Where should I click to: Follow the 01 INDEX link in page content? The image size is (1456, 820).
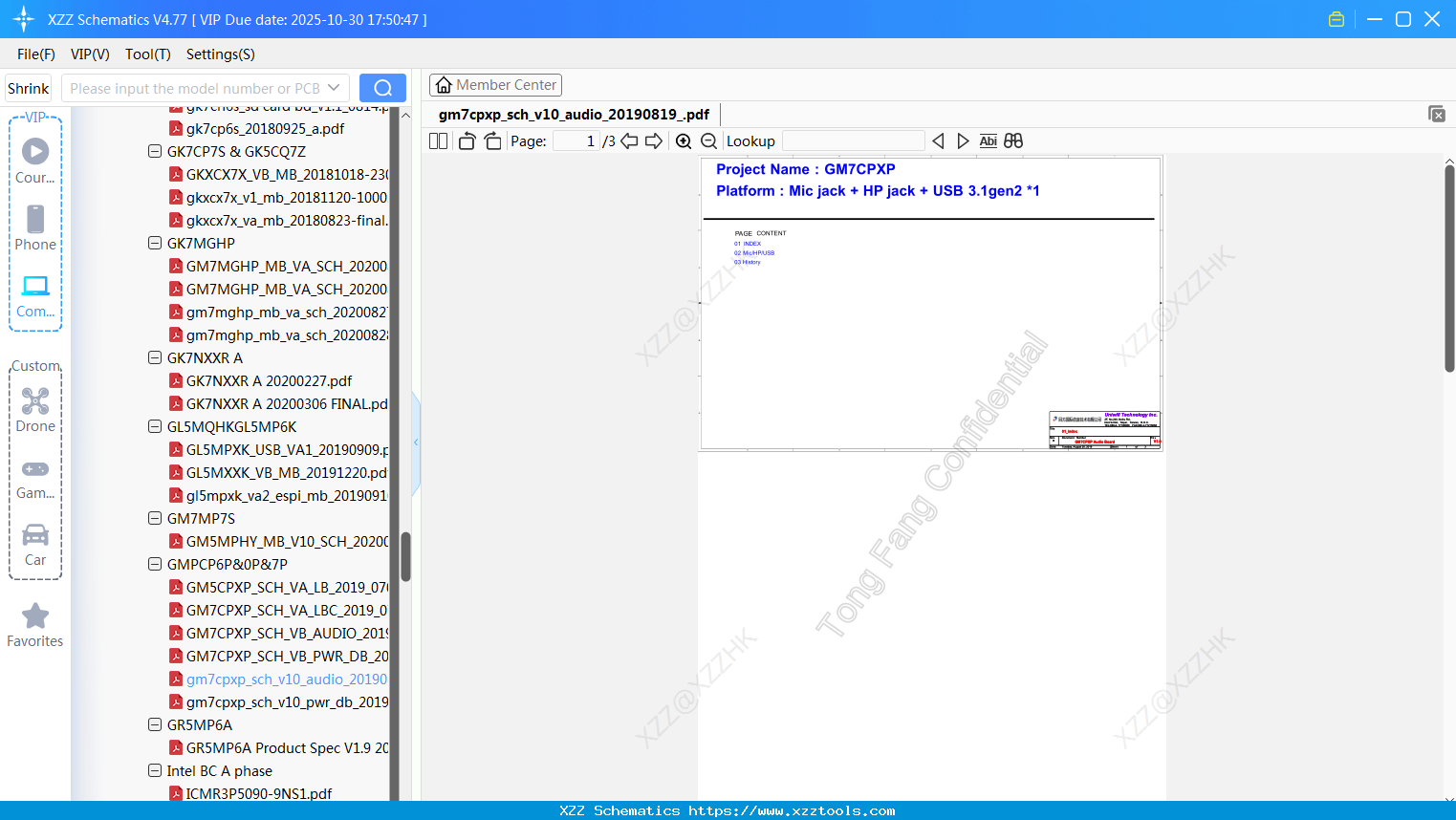[x=748, y=244]
